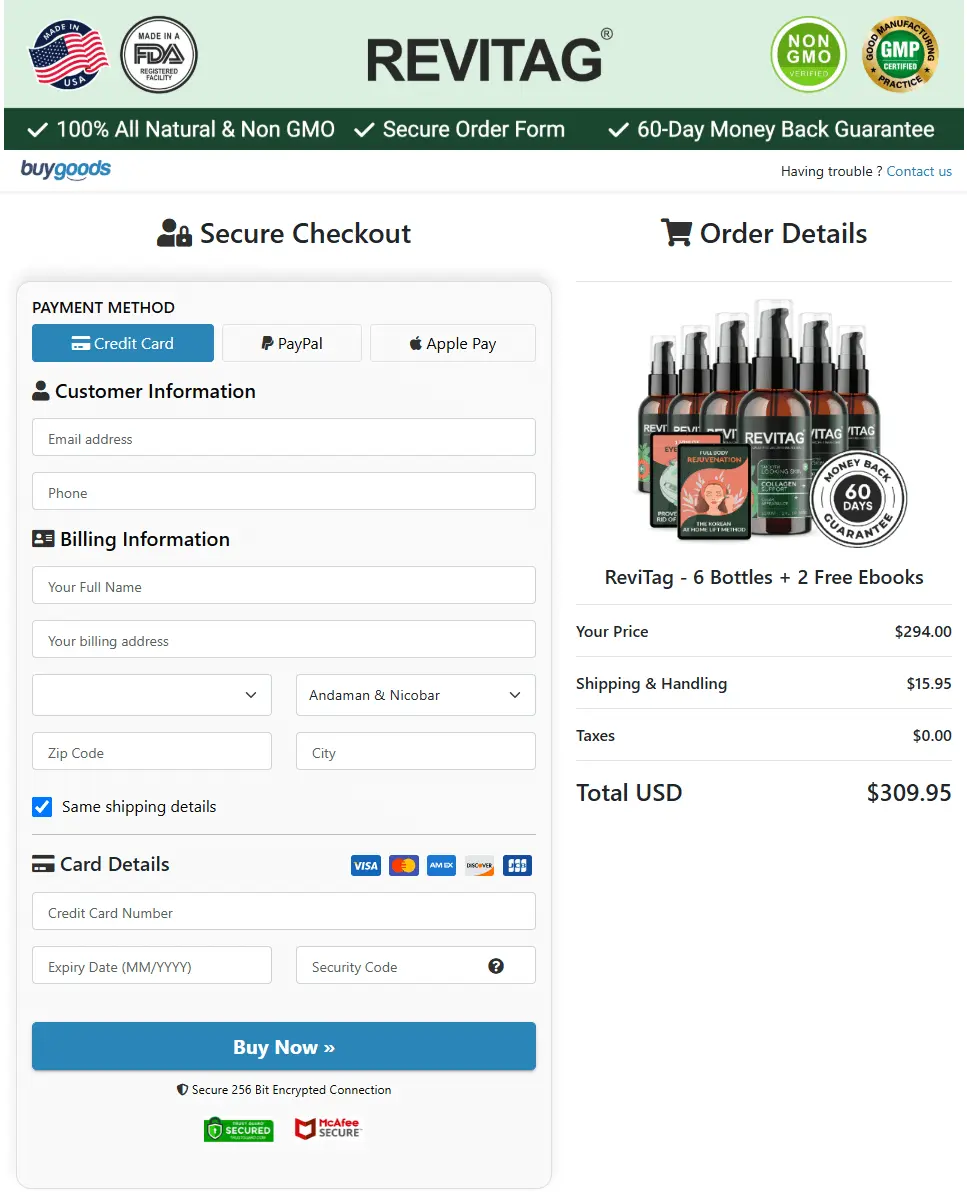Switch payment method to Apple Pay
The image size is (967, 1202).
[x=452, y=343]
